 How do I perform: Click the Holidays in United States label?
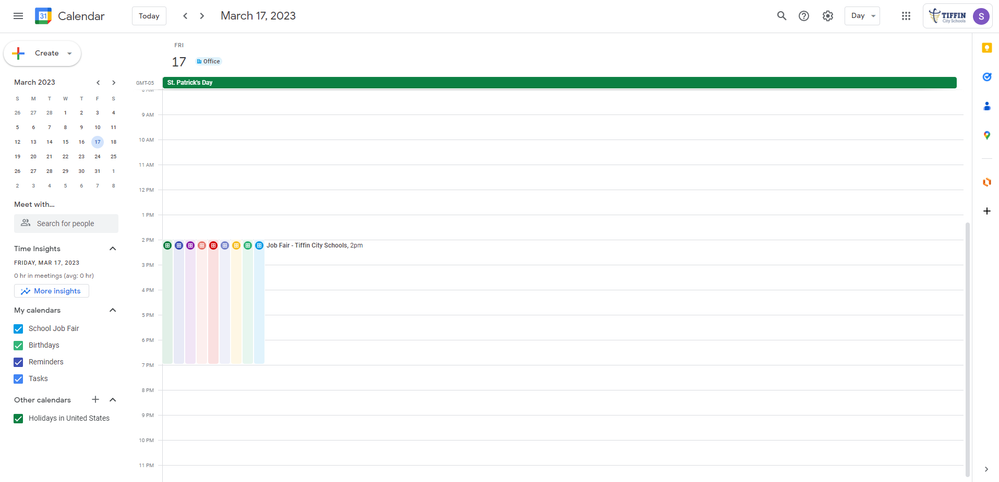[69, 418]
